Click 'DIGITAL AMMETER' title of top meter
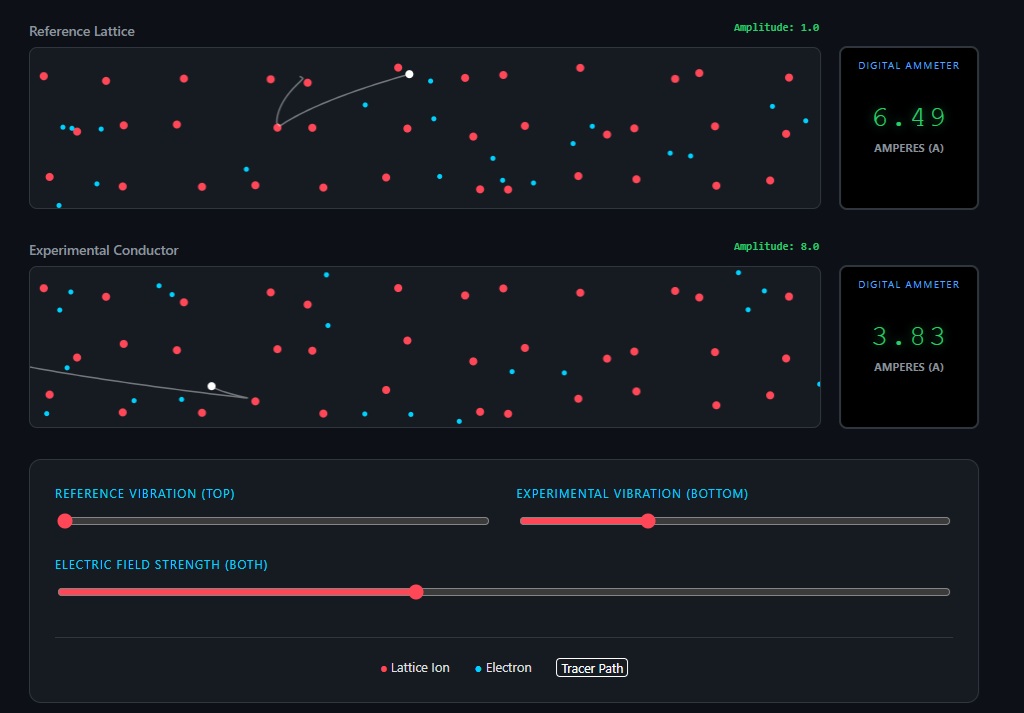The image size is (1024, 713). tap(908, 65)
